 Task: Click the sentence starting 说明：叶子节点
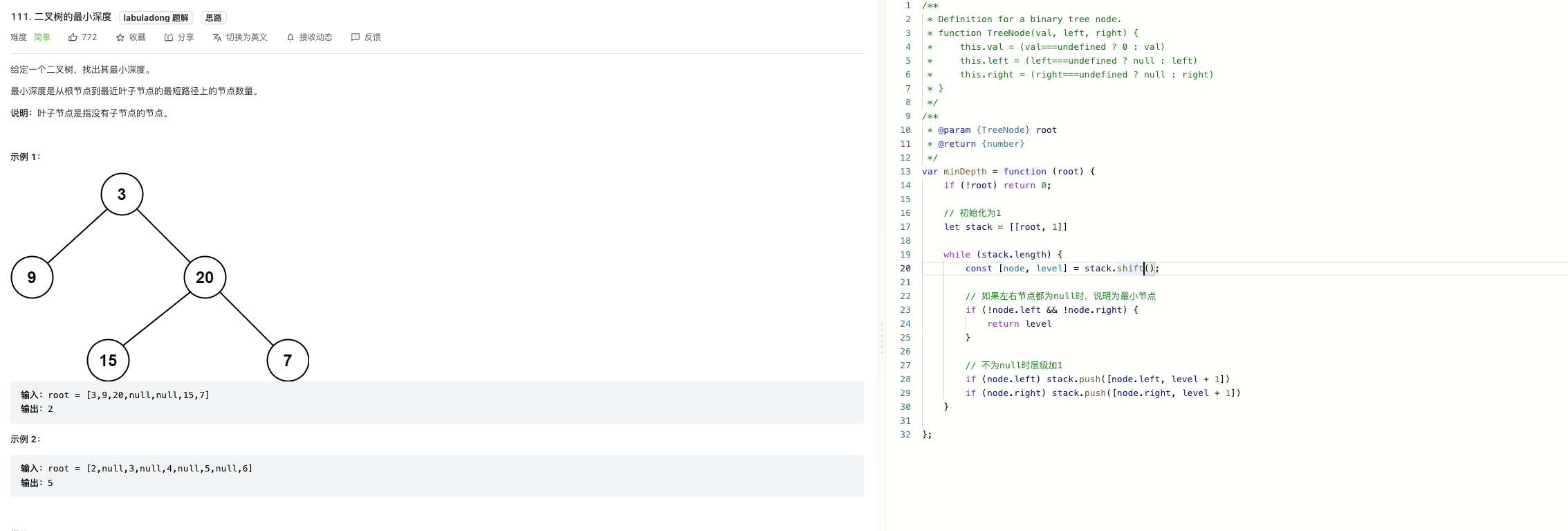pyautogui.click(x=90, y=114)
